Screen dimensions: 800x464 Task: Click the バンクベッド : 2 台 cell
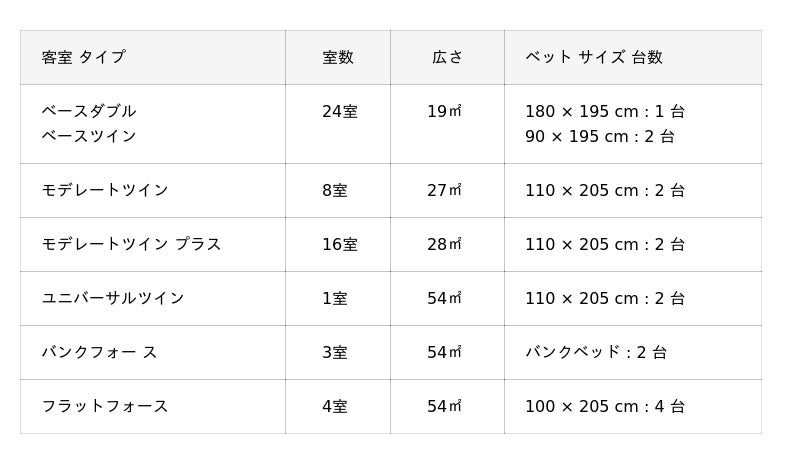point(596,352)
